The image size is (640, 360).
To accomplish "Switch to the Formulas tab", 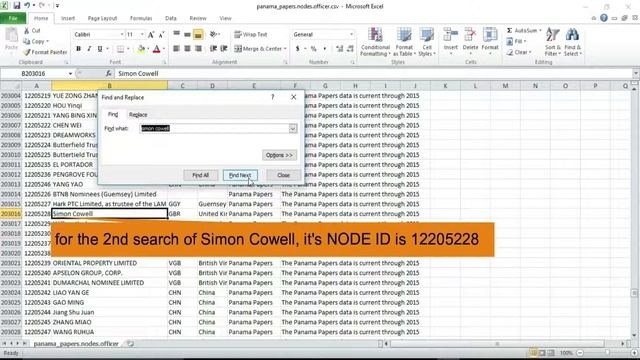I will [141, 18].
